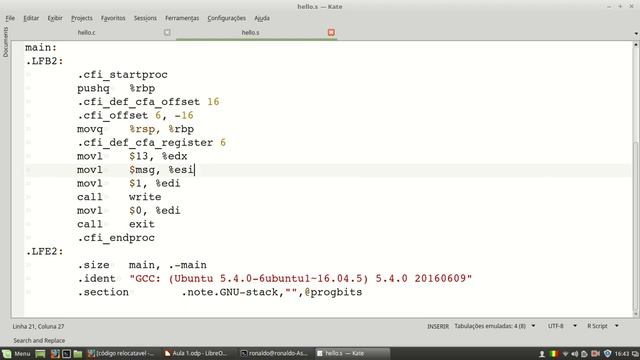Switch to código relocatavel taskbar window
Image resolution: width=640 pixels, height=360 pixels.
[122, 353]
